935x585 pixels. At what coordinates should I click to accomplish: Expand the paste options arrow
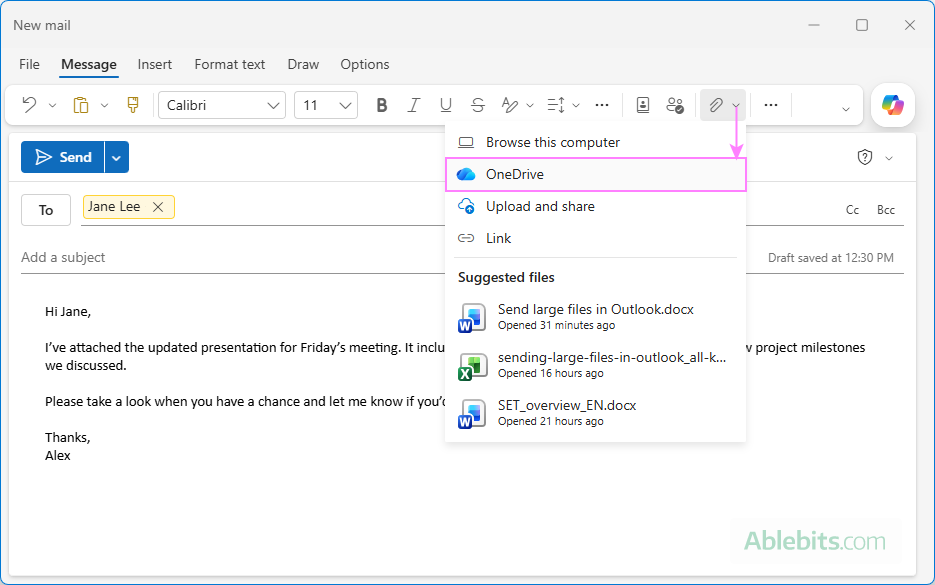pos(104,106)
